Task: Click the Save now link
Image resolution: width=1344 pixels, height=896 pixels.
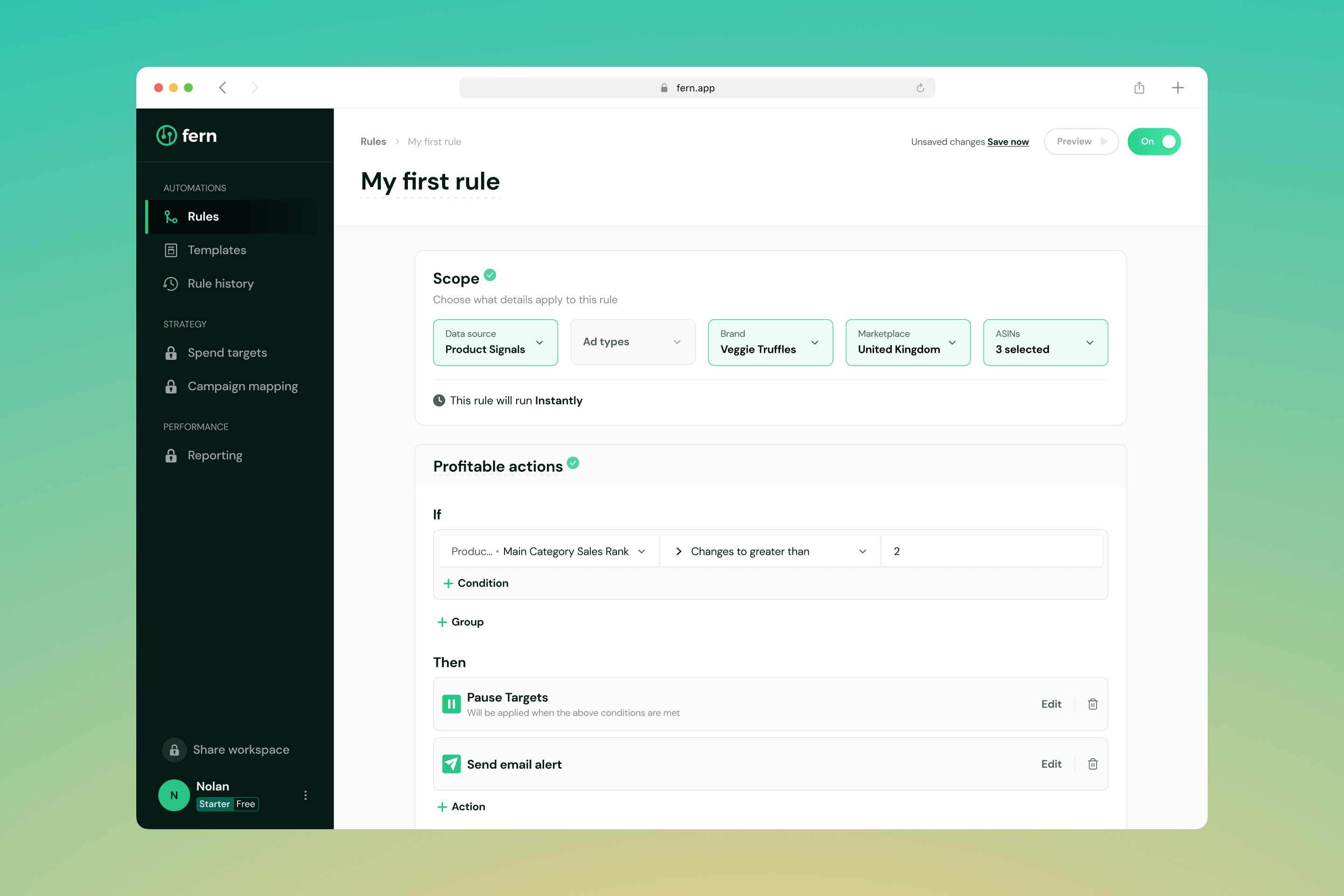Action: click(x=1008, y=142)
